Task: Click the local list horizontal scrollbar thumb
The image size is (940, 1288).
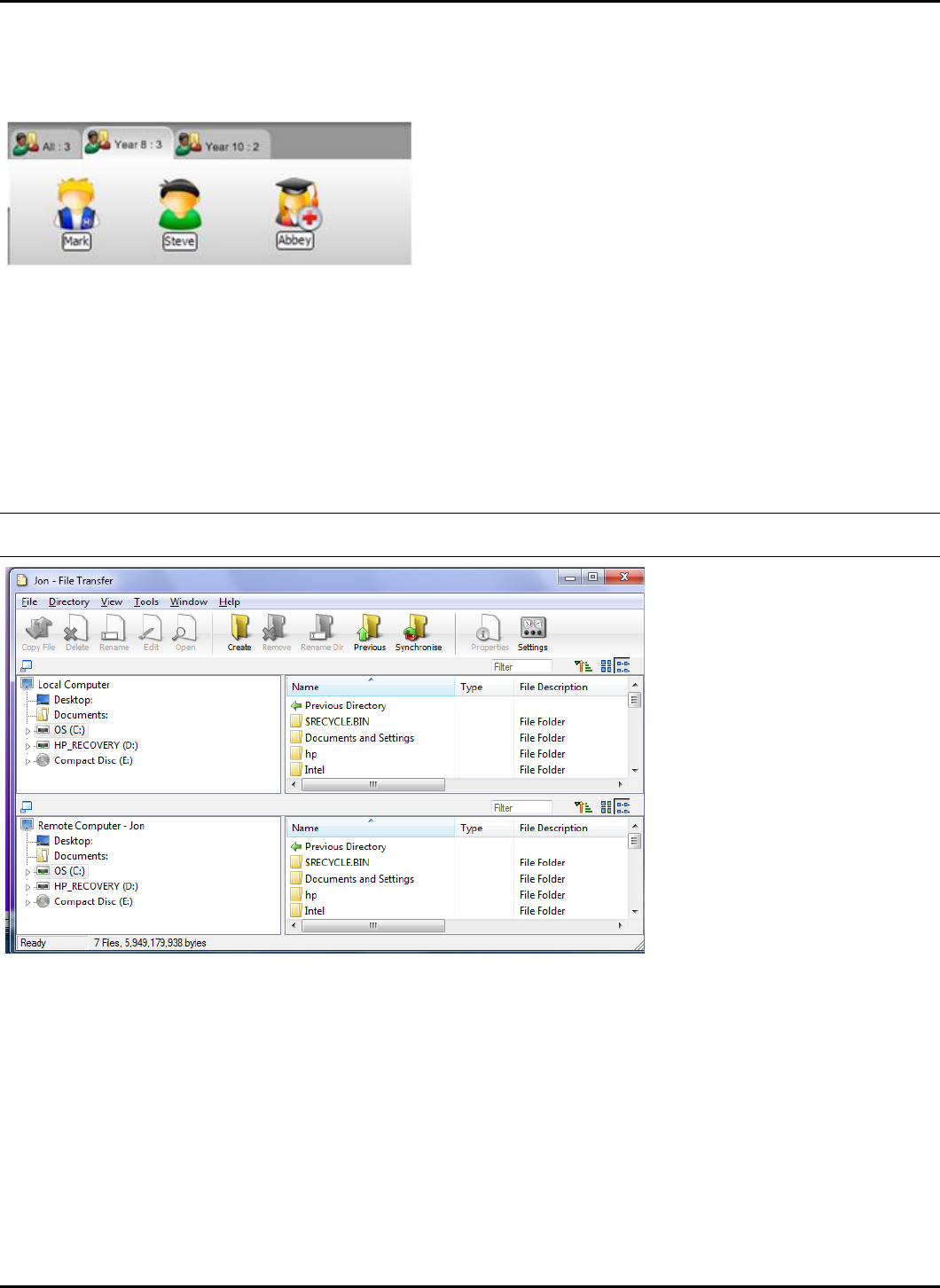Action: coord(373,784)
